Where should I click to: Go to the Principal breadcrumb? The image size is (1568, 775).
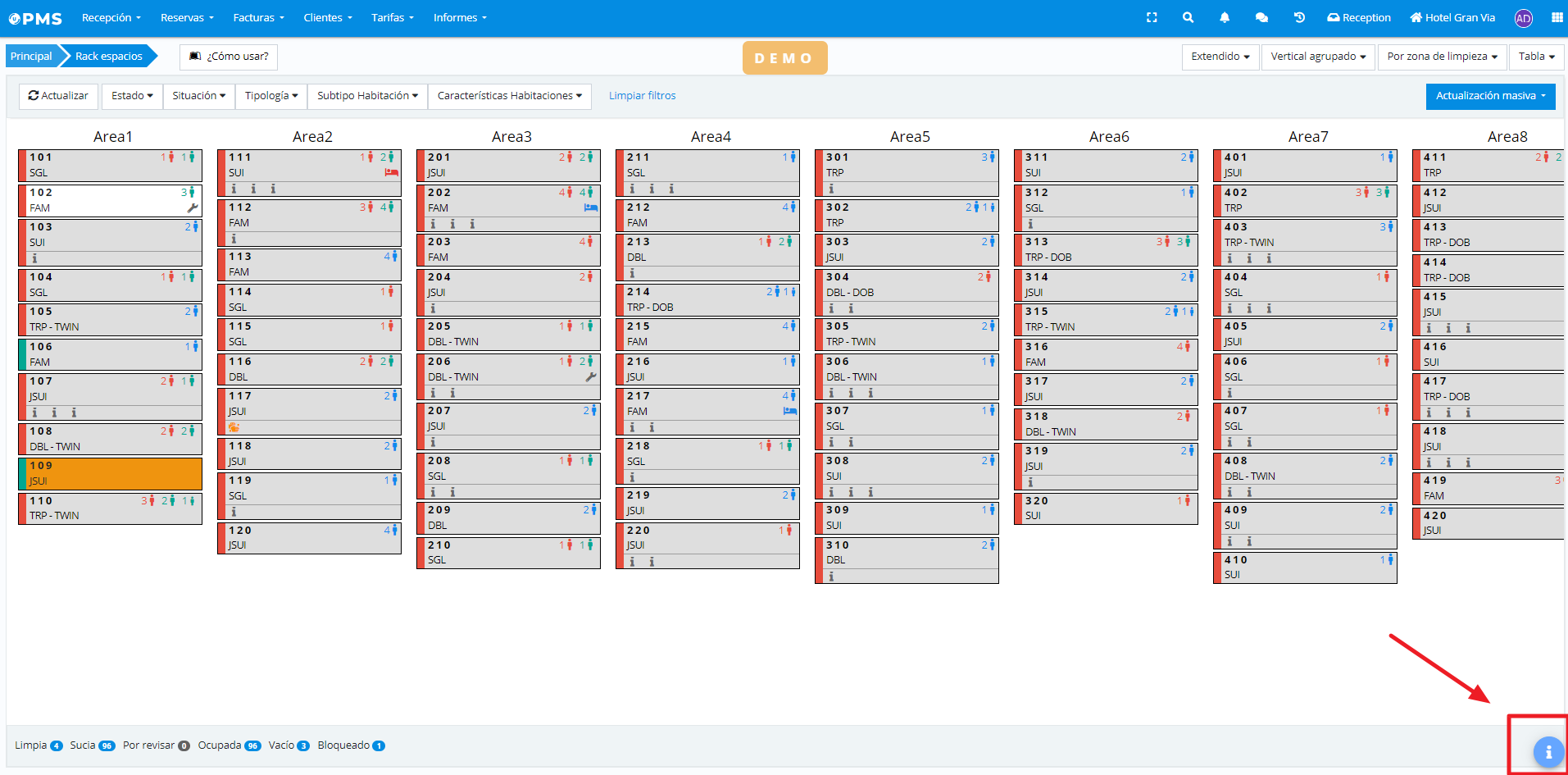pyautogui.click(x=31, y=57)
